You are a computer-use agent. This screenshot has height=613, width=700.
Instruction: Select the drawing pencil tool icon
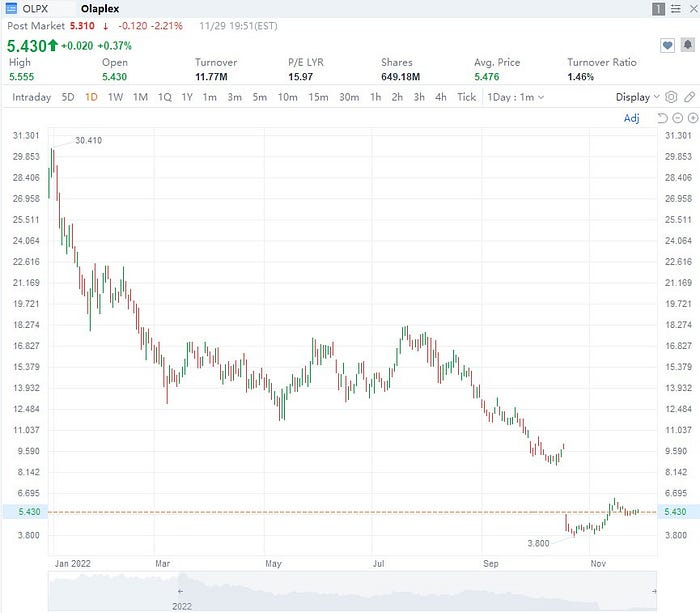(x=690, y=97)
